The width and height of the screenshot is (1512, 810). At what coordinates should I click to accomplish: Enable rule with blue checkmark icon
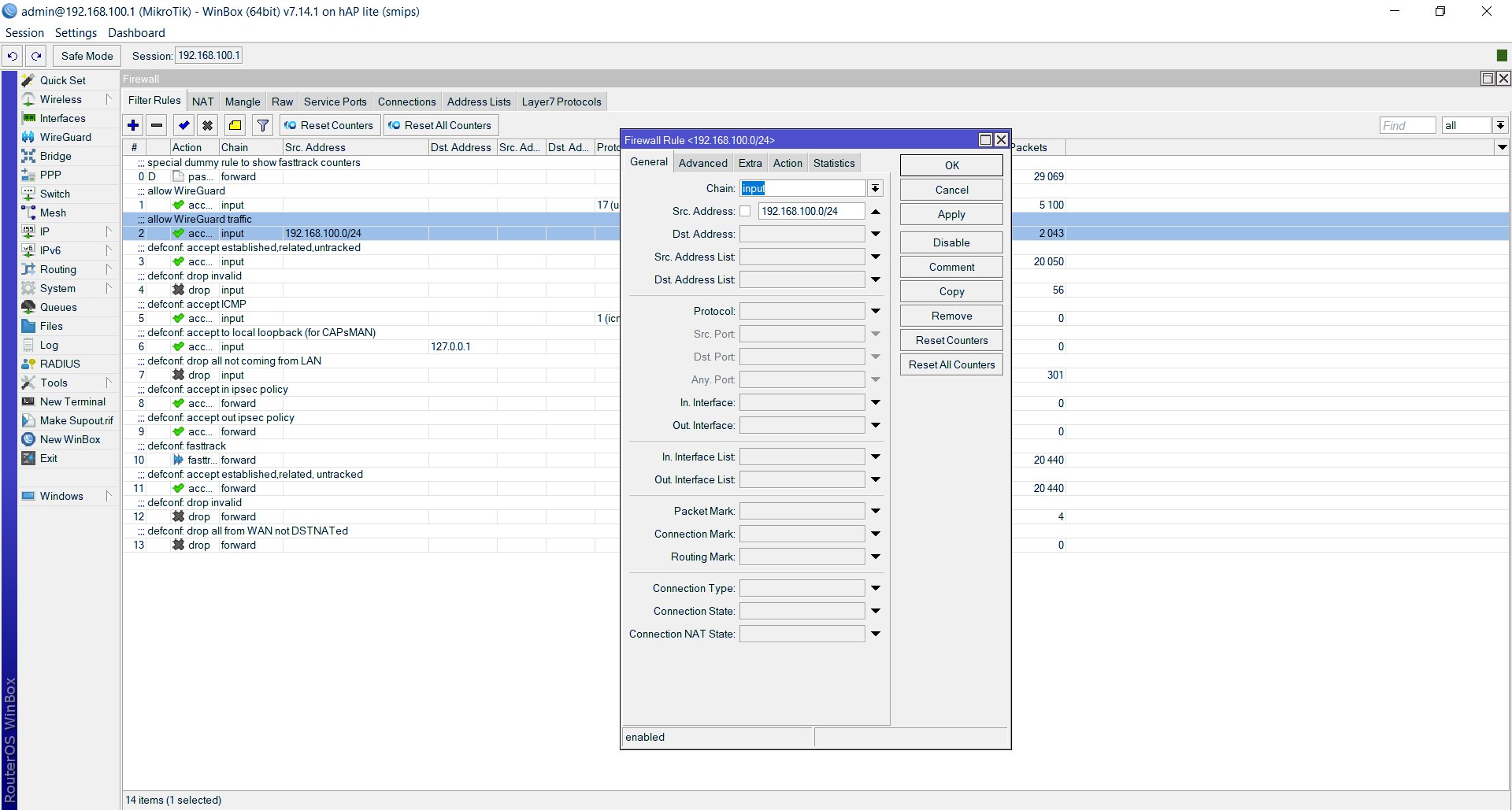(x=183, y=125)
